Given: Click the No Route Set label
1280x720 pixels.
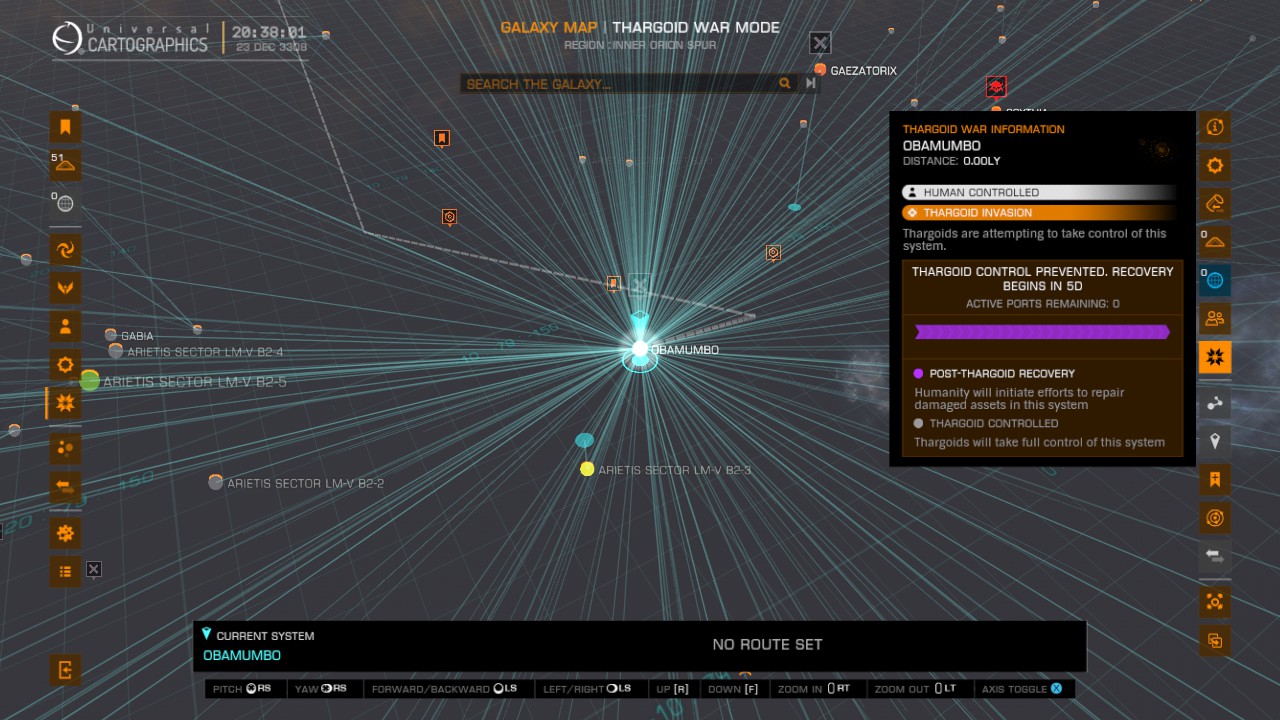Looking at the screenshot, I should click(767, 645).
